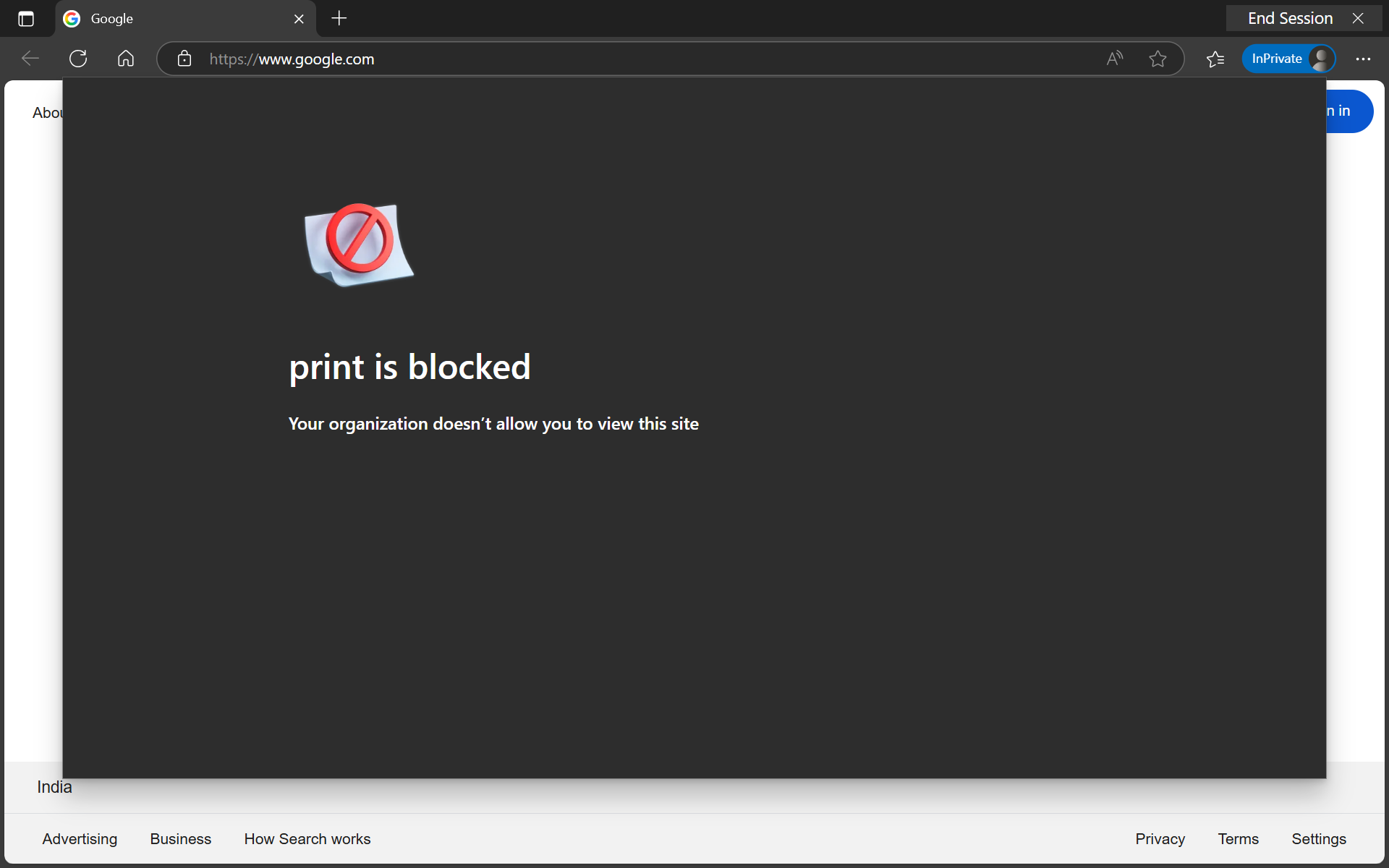Image resolution: width=1389 pixels, height=868 pixels.
Task: Open the About link on Google page
Action: click(47, 113)
